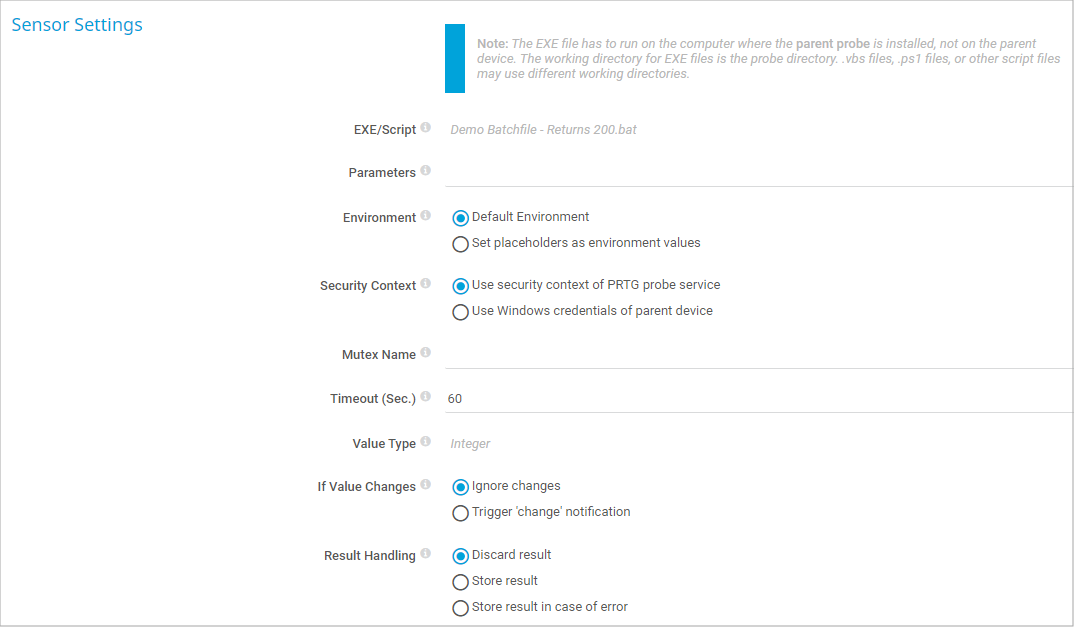The height and width of the screenshot is (627, 1074).
Task: Show help for Mutex Name icon
Action: pyautogui.click(x=426, y=353)
